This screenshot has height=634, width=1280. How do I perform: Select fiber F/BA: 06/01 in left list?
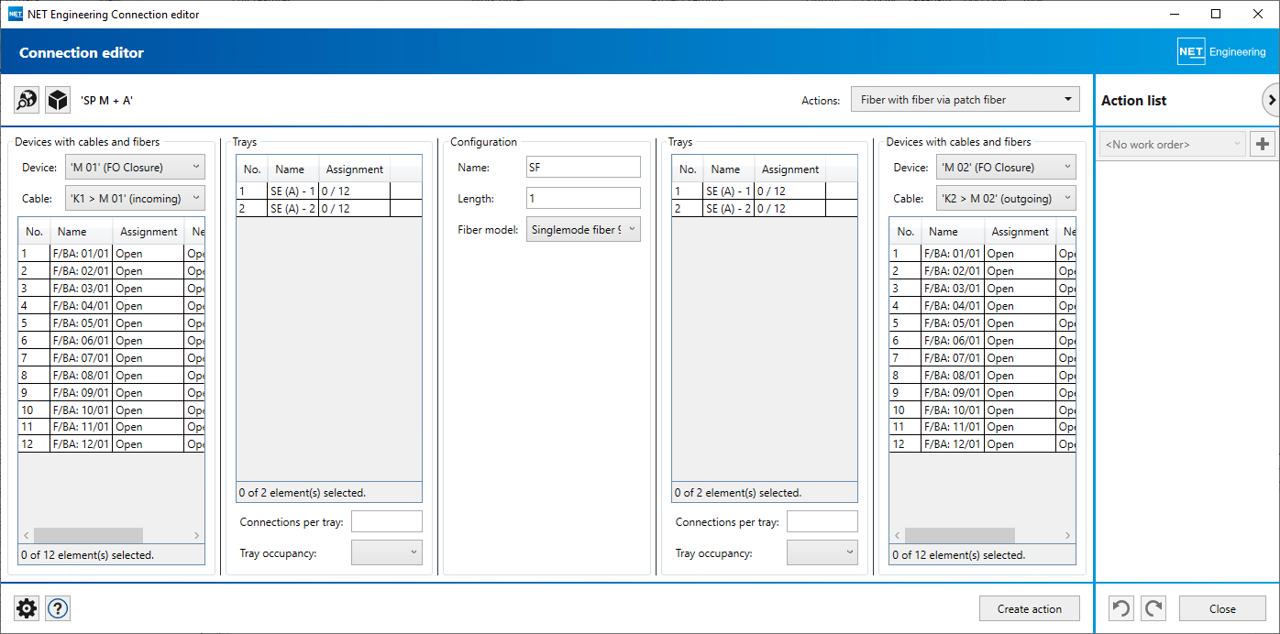tap(112, 340)
